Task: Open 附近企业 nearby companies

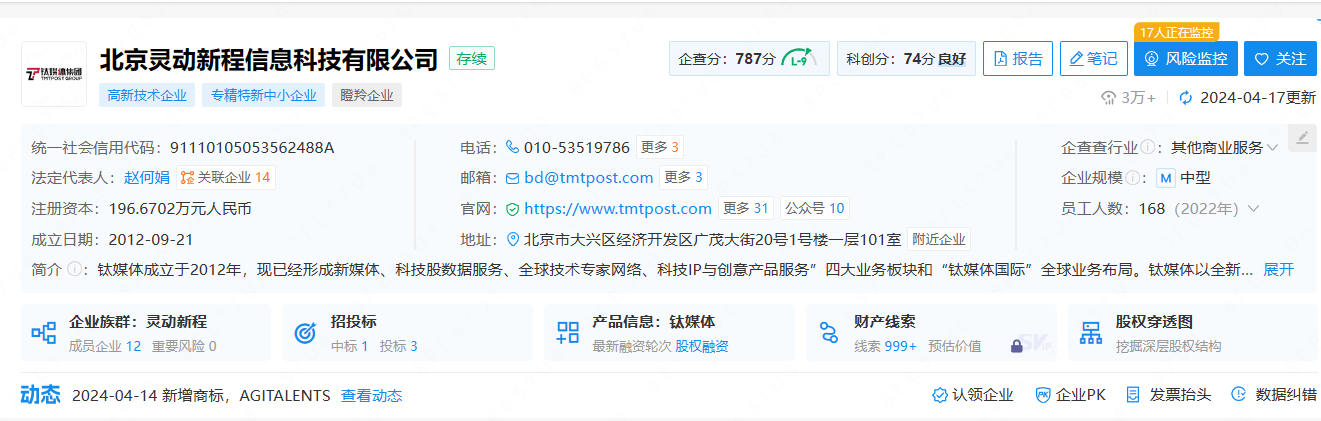Action: click(939, 239)
